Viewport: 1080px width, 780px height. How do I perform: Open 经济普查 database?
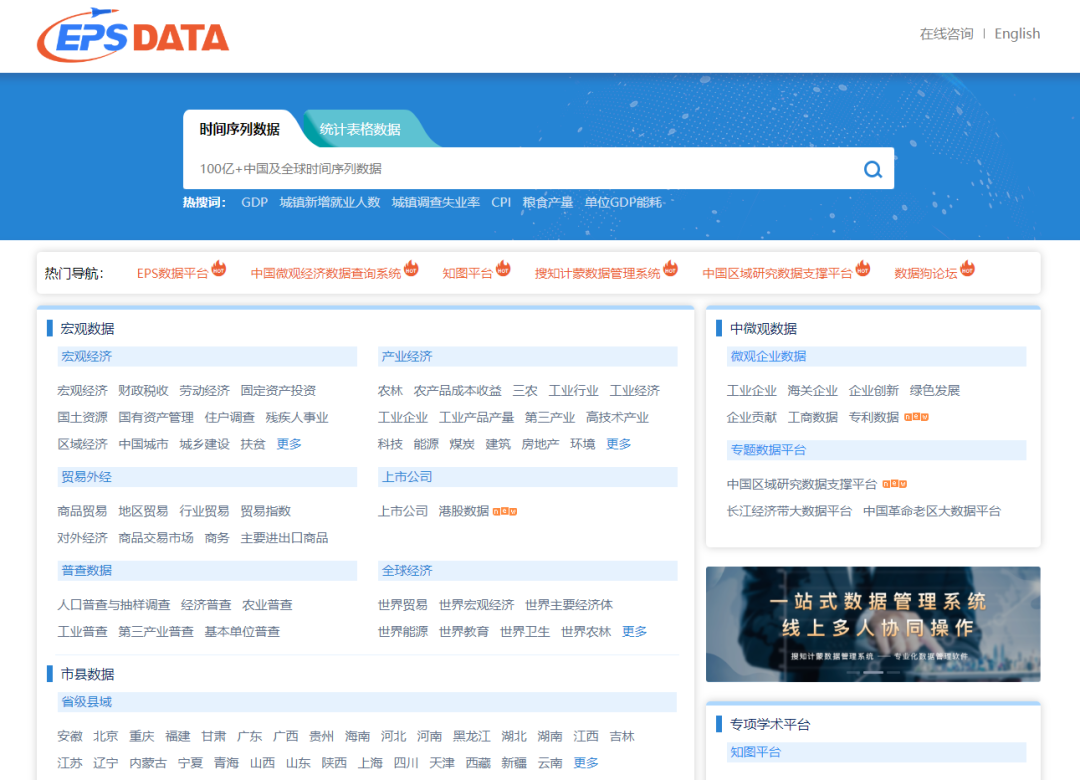pyautogui.click(x=206, y=605)
